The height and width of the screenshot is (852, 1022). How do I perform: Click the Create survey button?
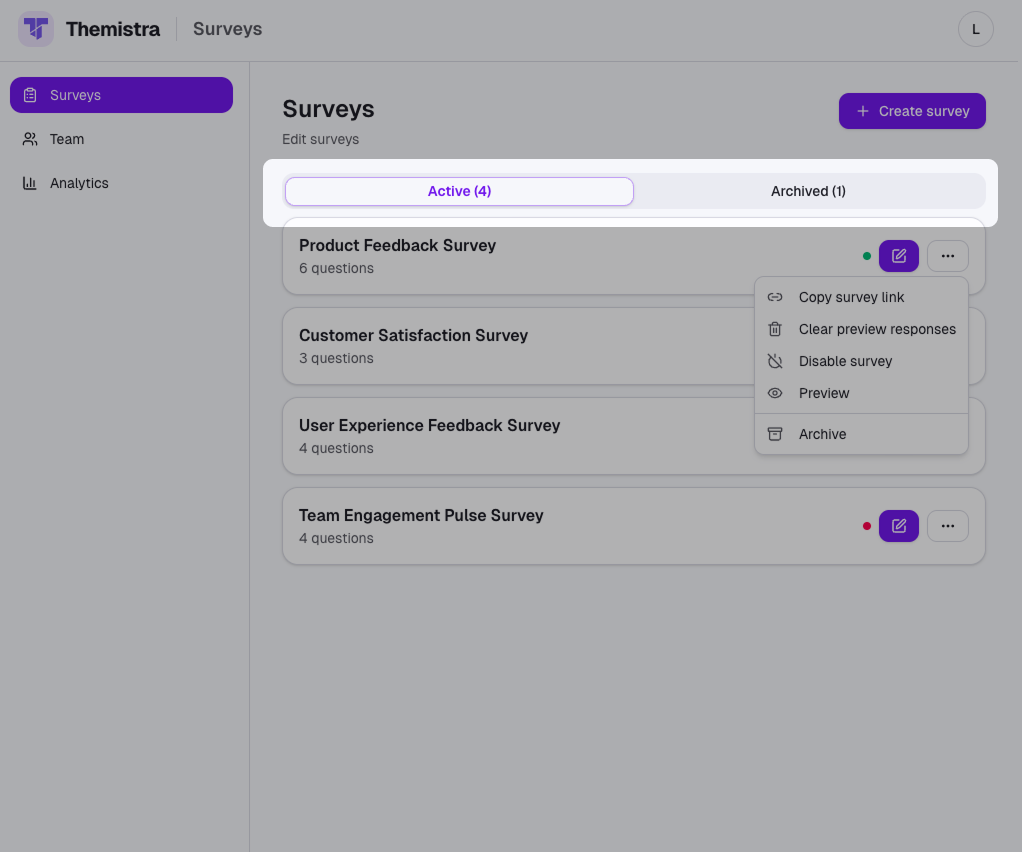(911, 110)
